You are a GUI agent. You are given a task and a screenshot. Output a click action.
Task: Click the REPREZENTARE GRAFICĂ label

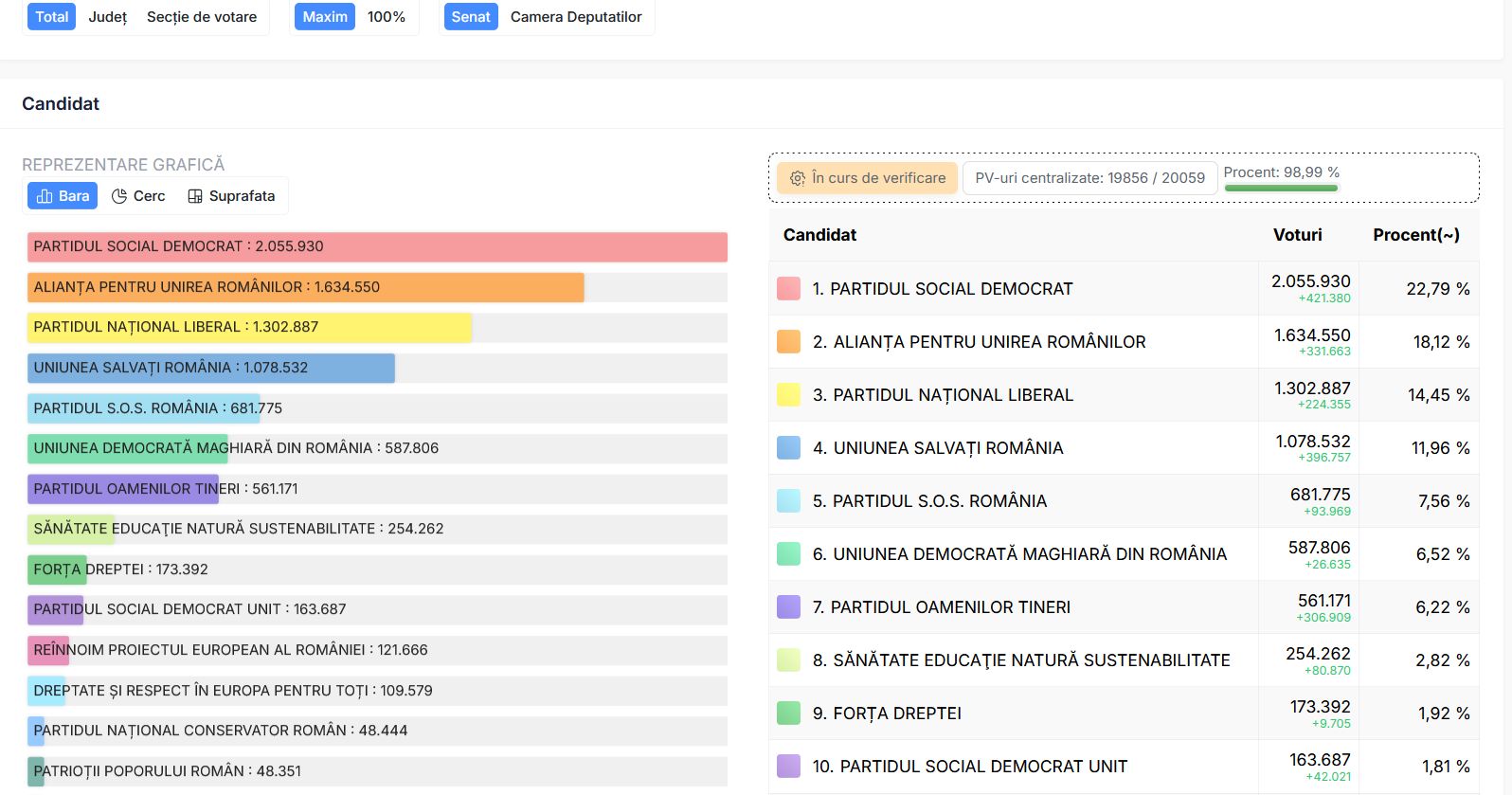(x=123, y=165)
